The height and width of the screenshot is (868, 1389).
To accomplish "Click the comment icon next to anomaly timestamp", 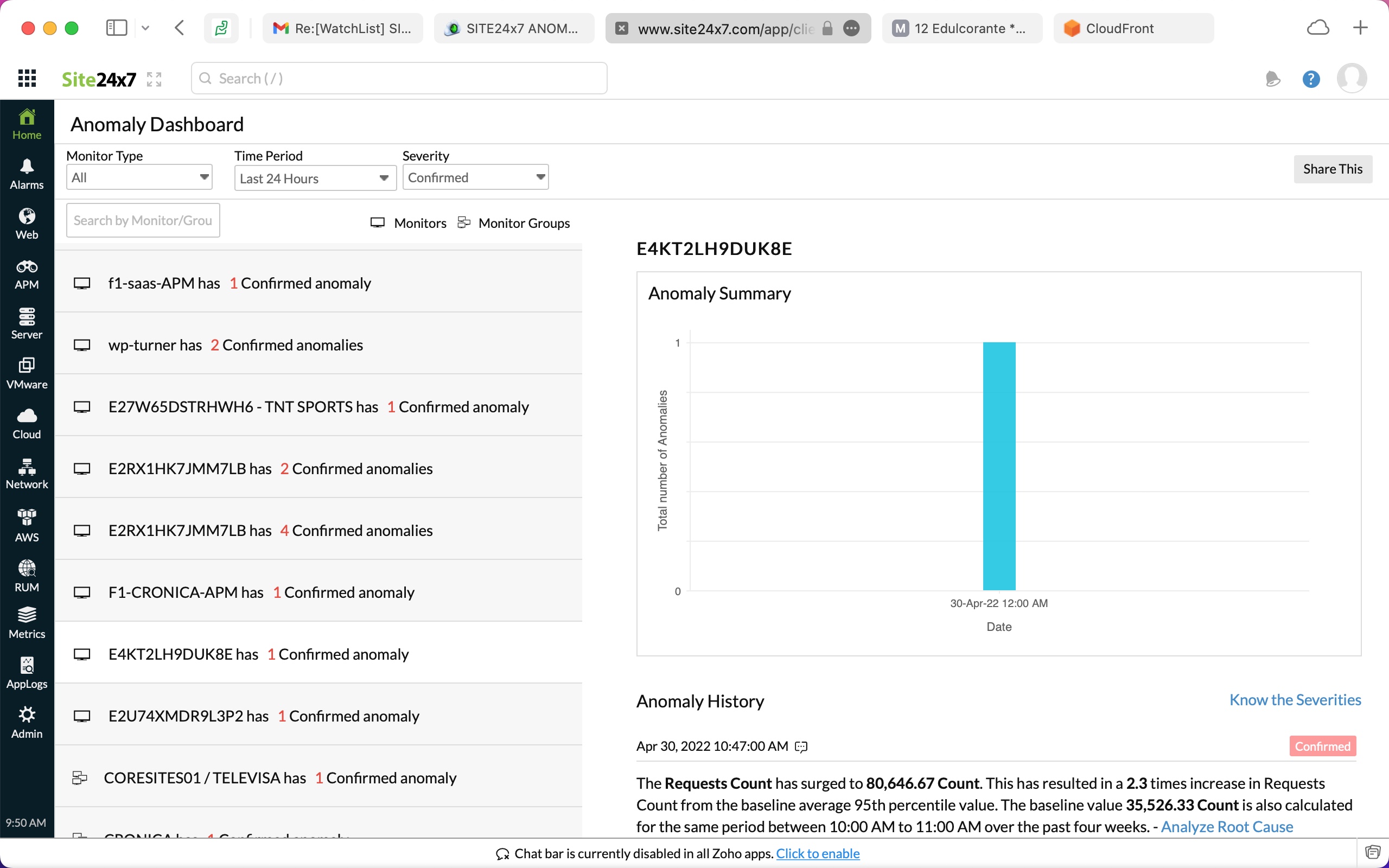I will click(x=801, y=746).
